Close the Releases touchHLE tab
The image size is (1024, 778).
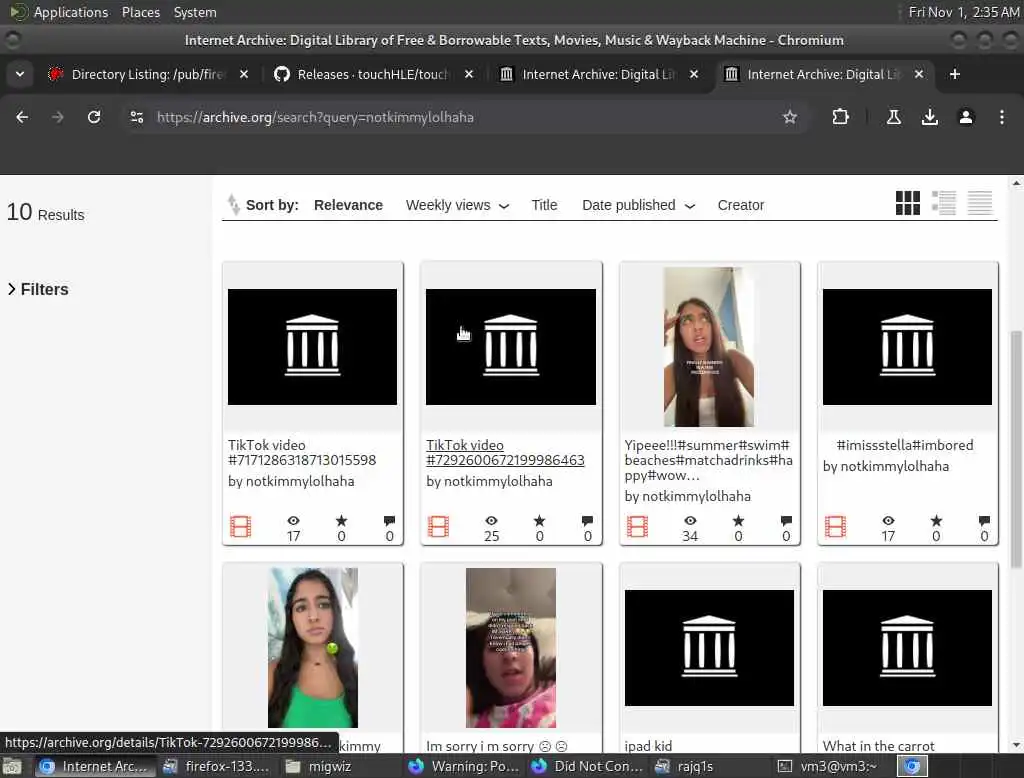pyautogui.click(x=468, y=74)
